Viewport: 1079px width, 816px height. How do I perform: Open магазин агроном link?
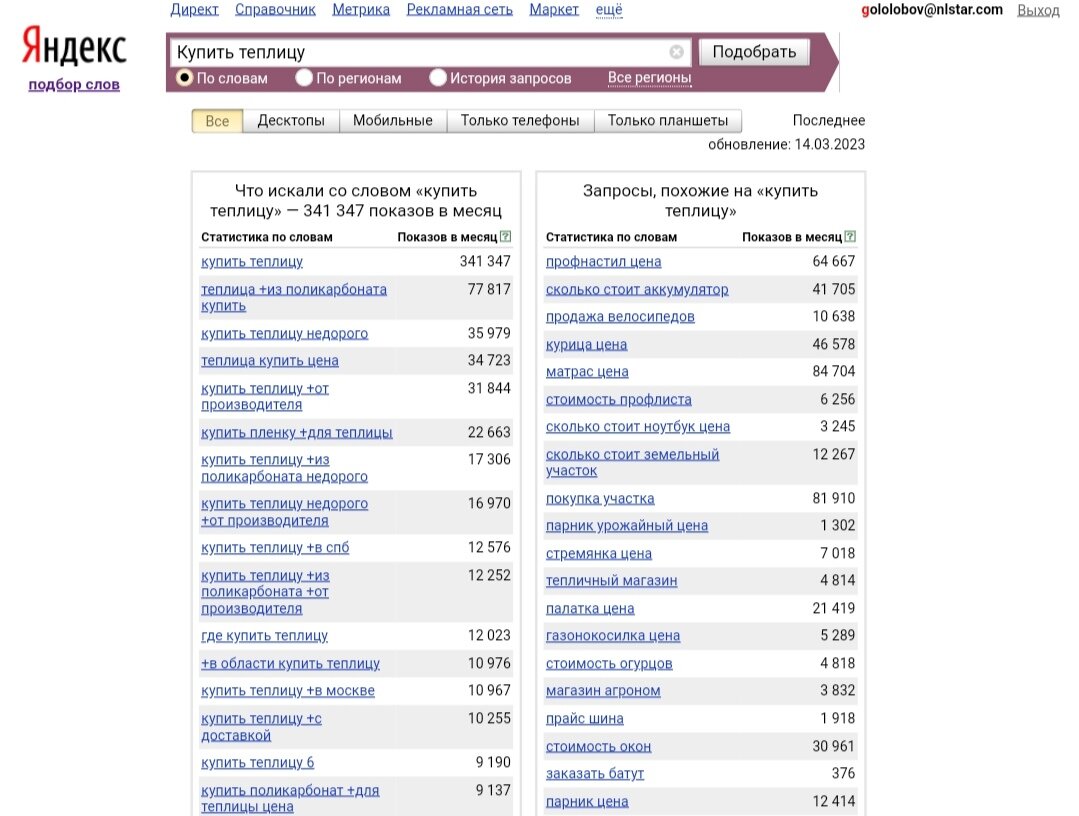click(603, 691)
